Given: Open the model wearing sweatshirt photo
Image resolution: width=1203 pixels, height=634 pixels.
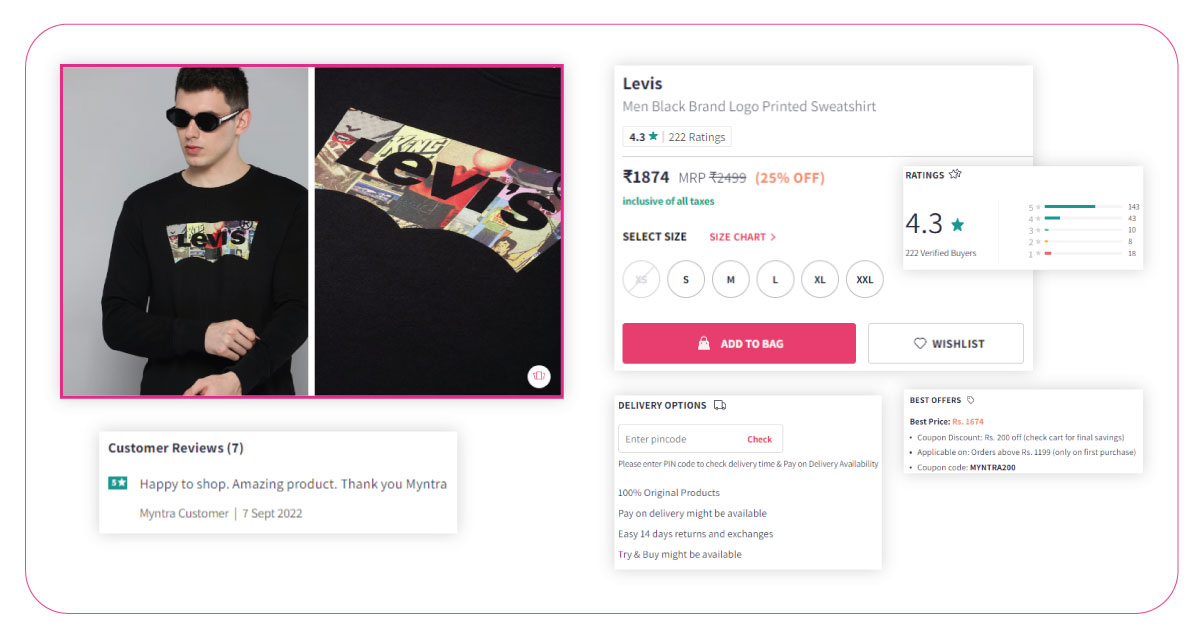Looking at the screenshot, I should (x=186, y=231).
